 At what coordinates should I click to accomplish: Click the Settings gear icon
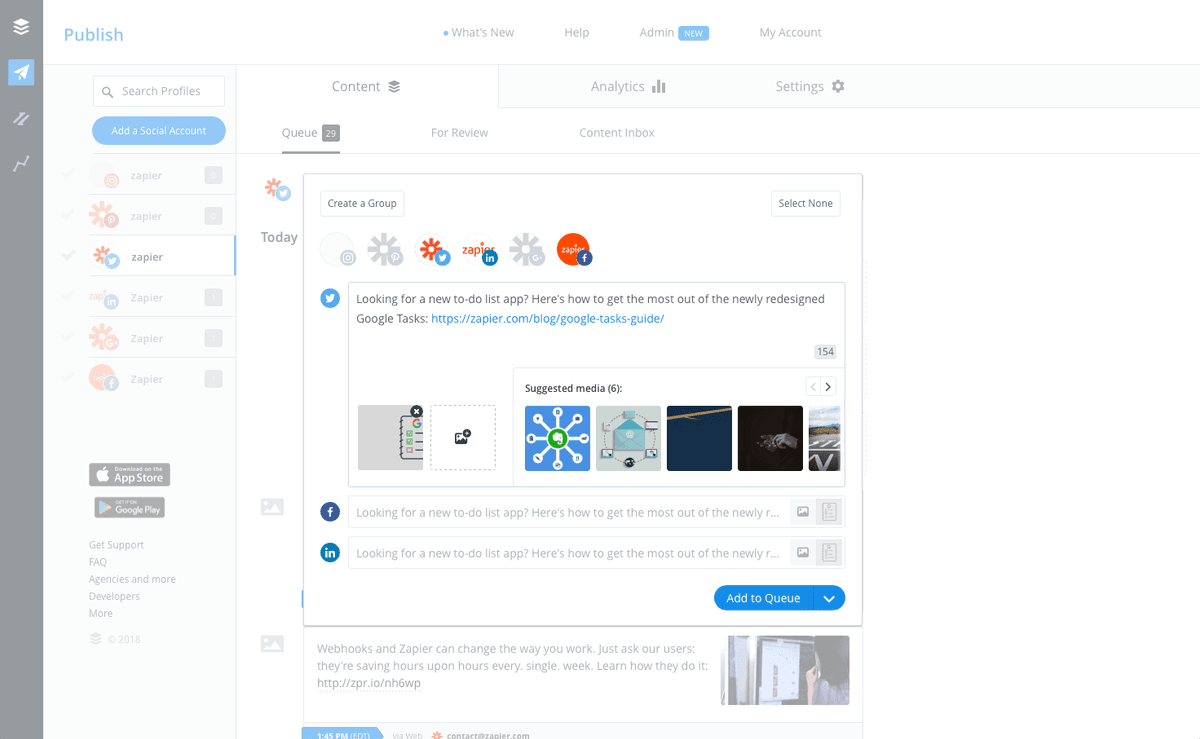pyautogui.click(x=838, y=86)
